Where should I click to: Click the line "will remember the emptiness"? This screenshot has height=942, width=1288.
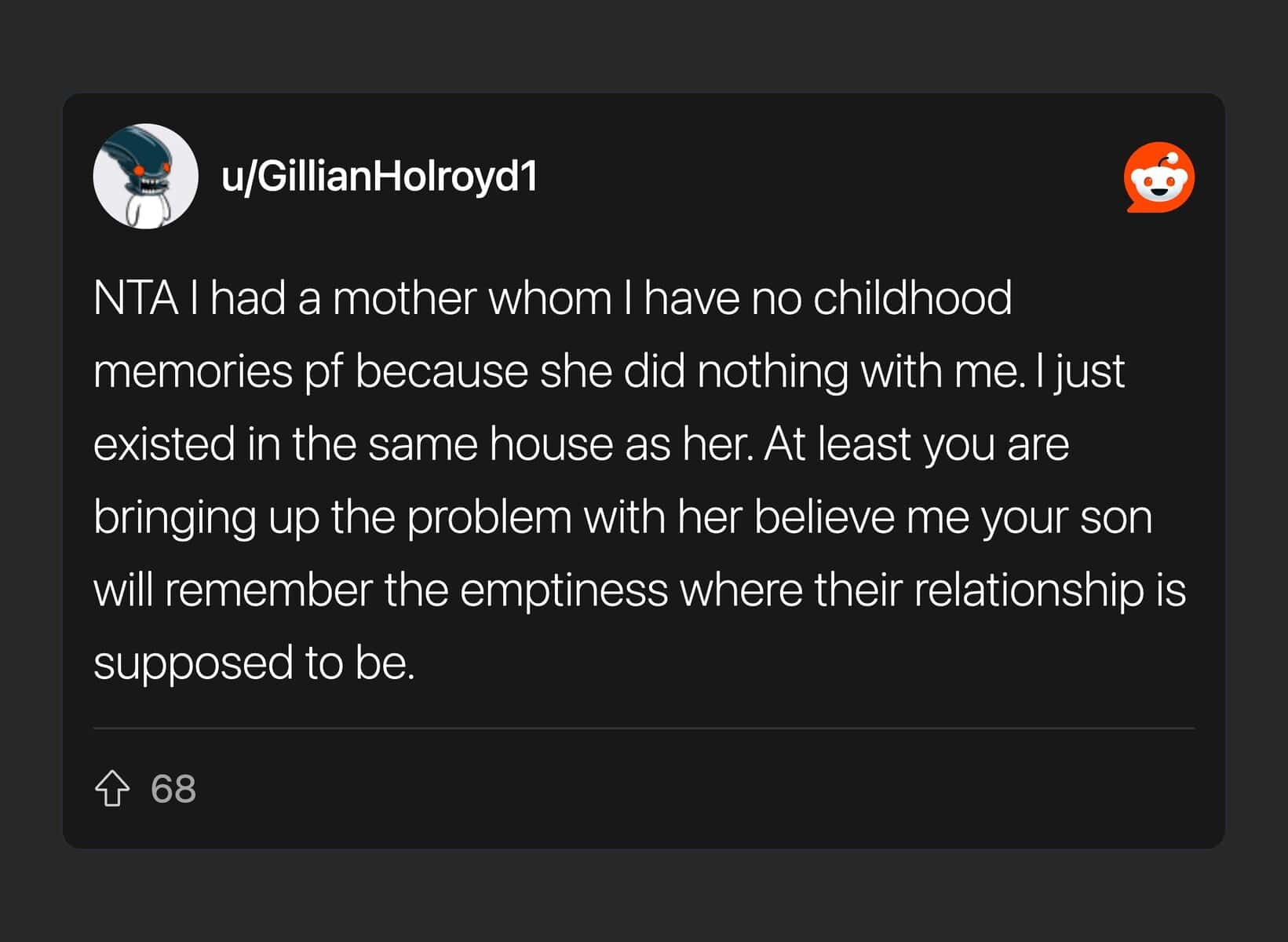640,590
